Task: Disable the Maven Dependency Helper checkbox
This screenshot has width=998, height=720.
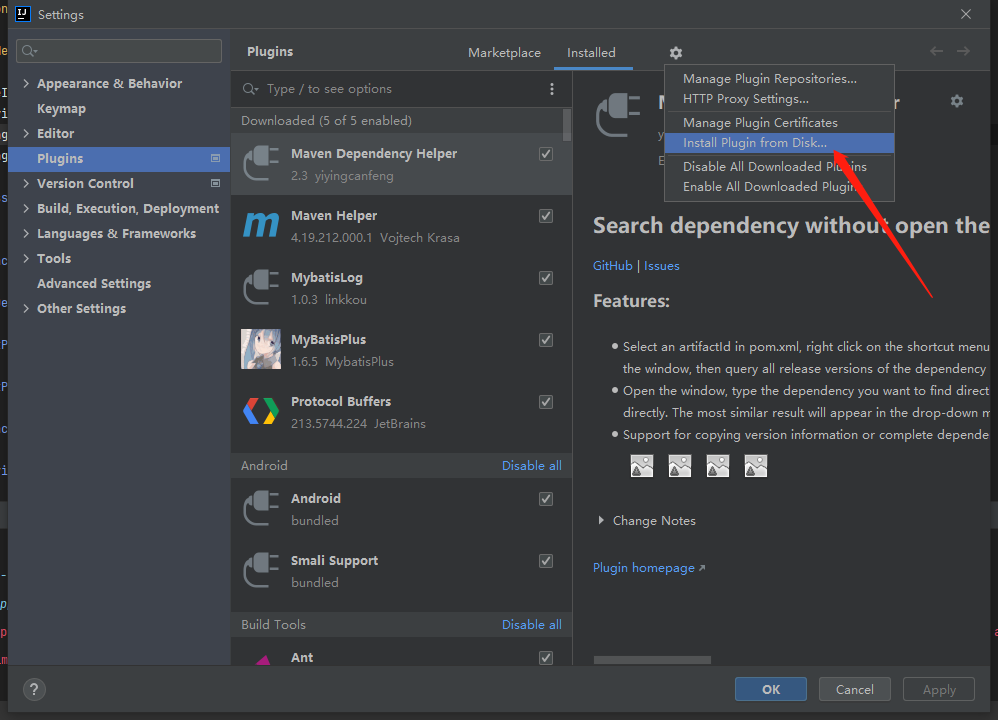Action: (x=546, y=154)
